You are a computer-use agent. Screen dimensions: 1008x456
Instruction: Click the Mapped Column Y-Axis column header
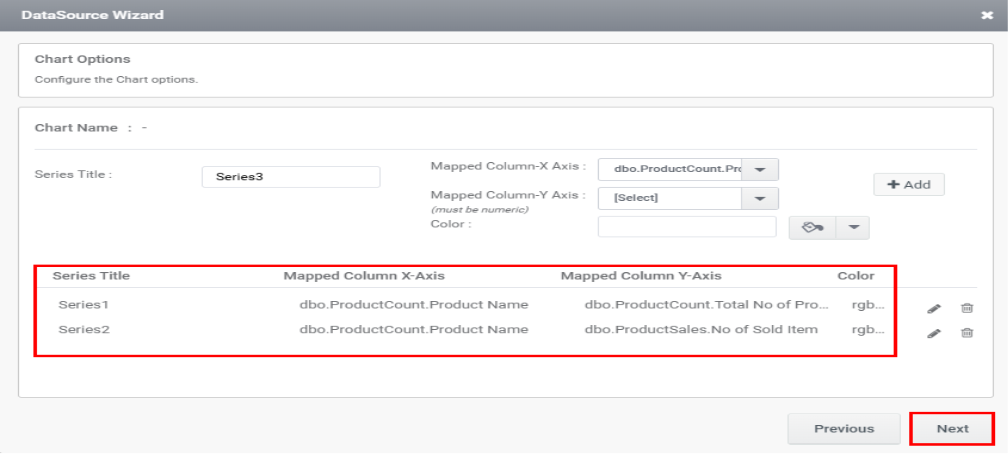641,275
